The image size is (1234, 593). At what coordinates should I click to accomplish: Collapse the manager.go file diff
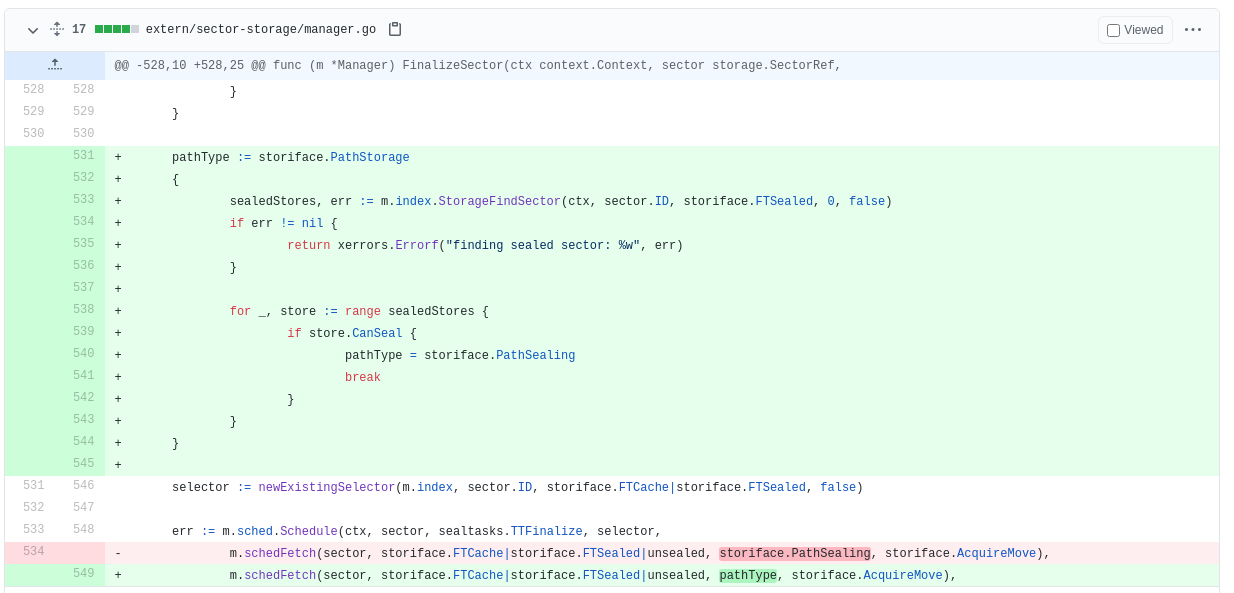33,30
